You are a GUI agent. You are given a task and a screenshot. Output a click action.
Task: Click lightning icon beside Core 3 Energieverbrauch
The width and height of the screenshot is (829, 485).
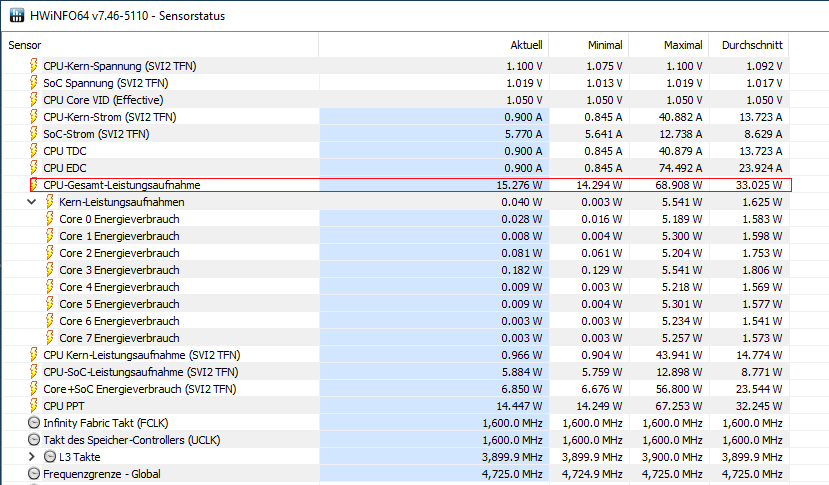point(50,269)
